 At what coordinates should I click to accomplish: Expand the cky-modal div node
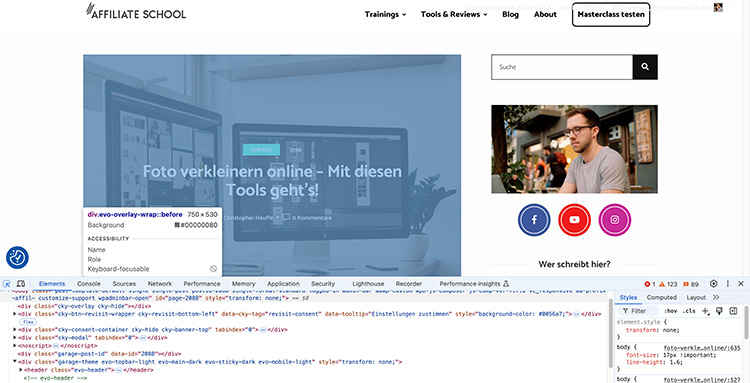14,338
